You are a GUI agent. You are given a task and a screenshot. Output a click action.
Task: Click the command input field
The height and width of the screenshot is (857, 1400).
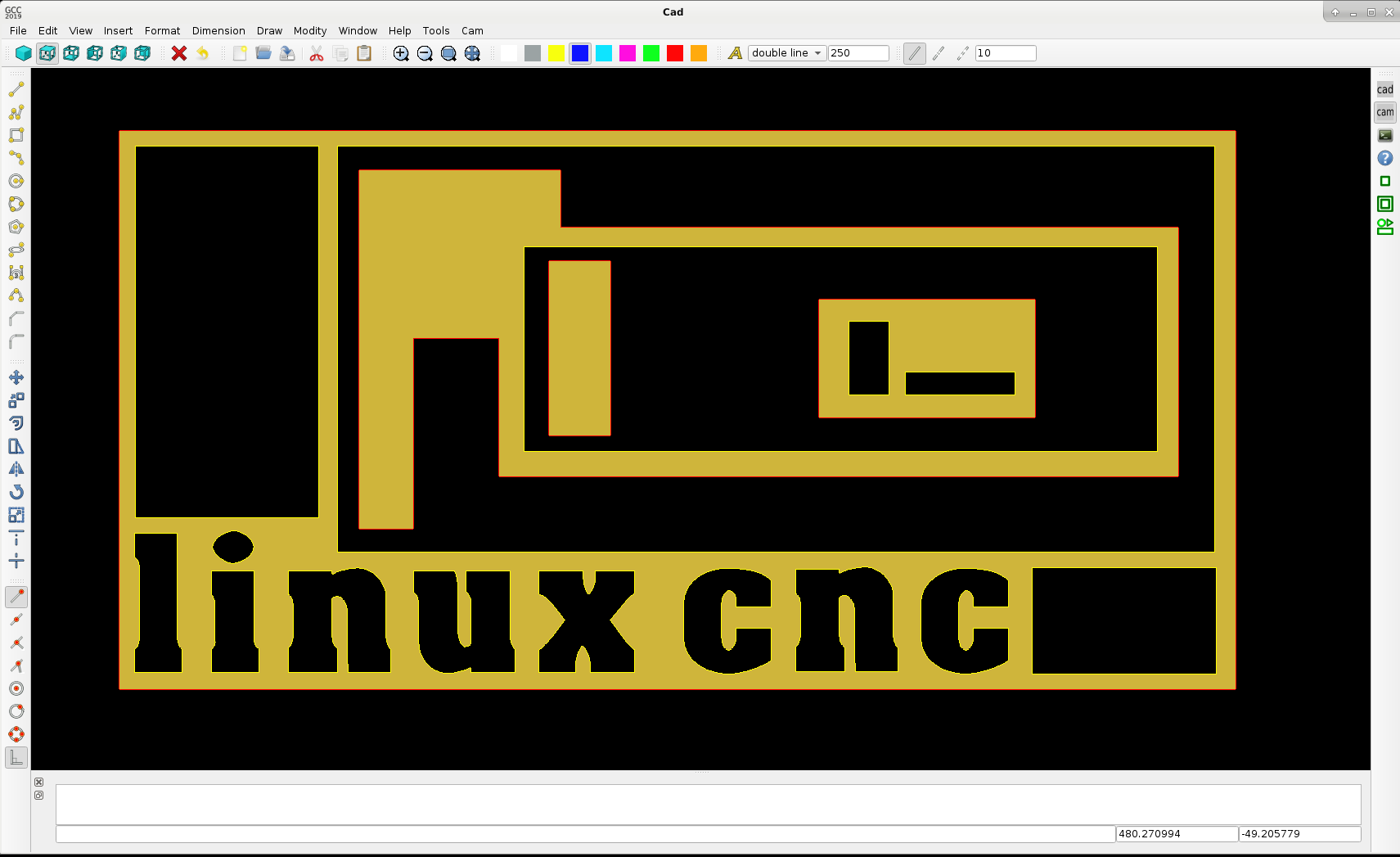coord(585,834)
